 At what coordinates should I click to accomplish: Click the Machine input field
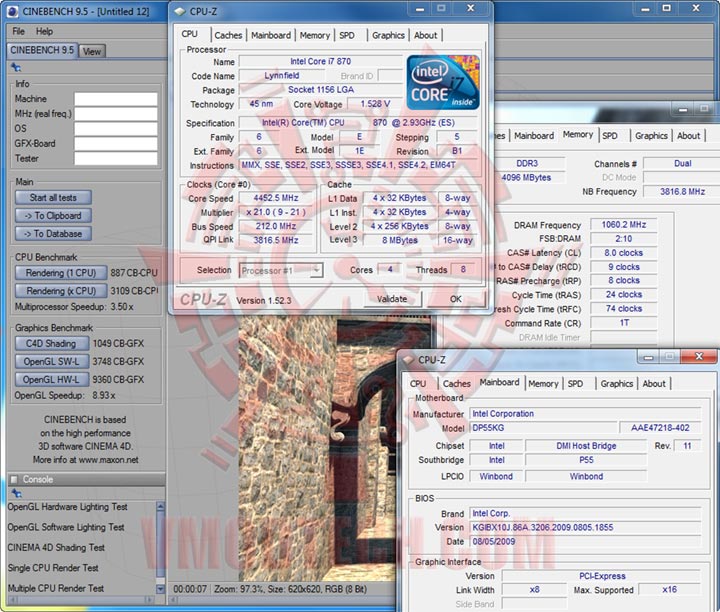pyautogui.click(x=116, y=99)
